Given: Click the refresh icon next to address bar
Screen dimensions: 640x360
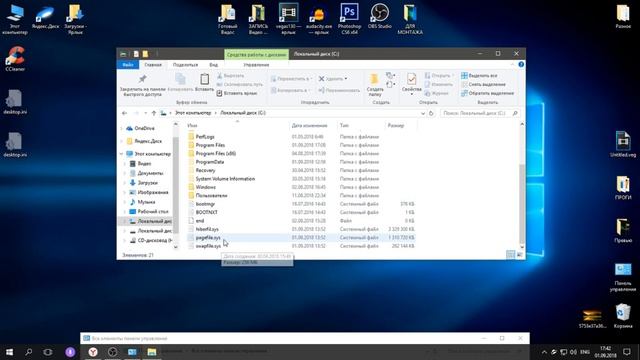Looking at the screenshot, I should [431, 113].
